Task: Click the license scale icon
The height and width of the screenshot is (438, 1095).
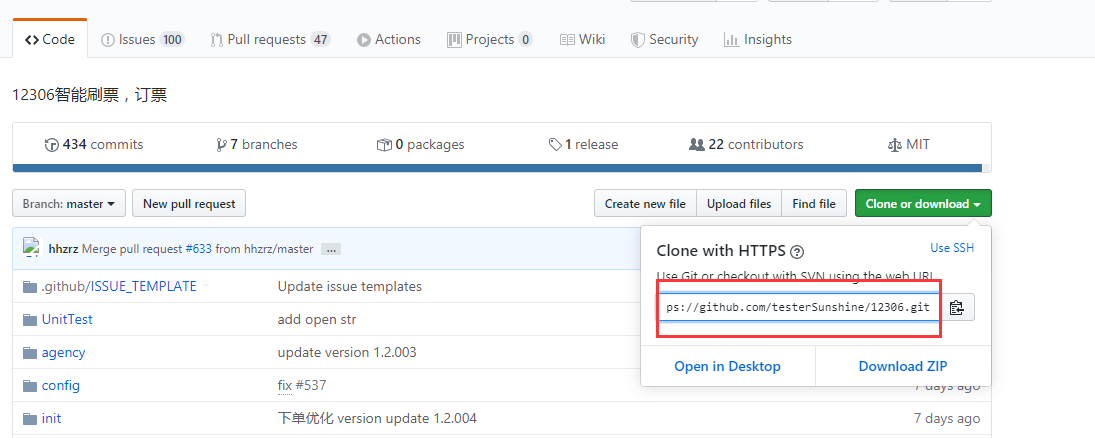Action: (x=894, y=145)
